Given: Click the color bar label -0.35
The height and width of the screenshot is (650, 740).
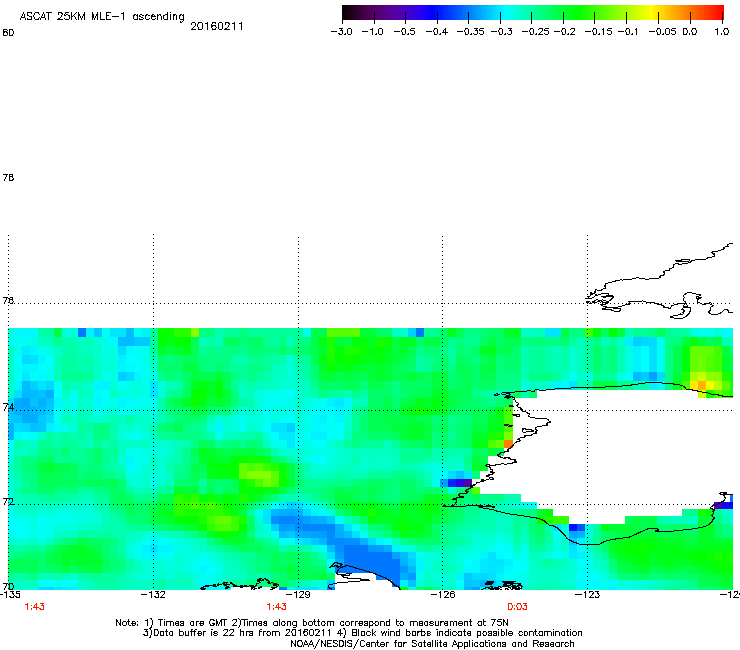Looking at the screenshot, I should 471,32.
